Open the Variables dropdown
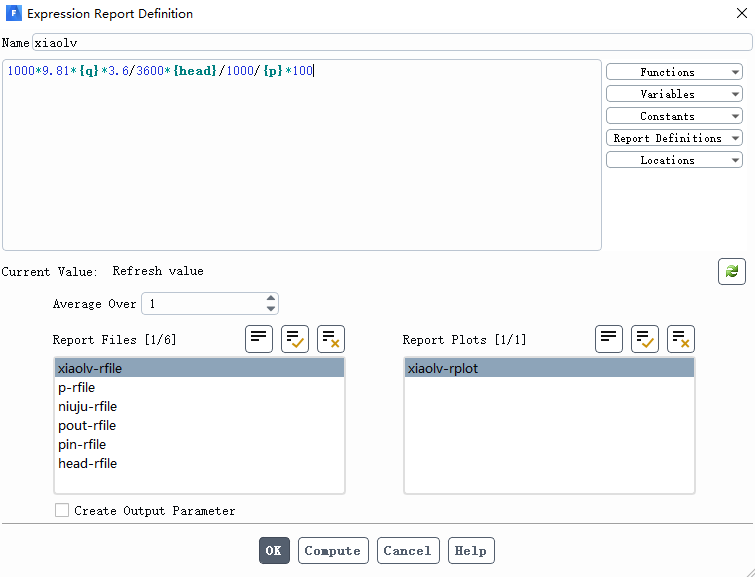The height and width of the screenshot is (577, 755). coord(674,94)
